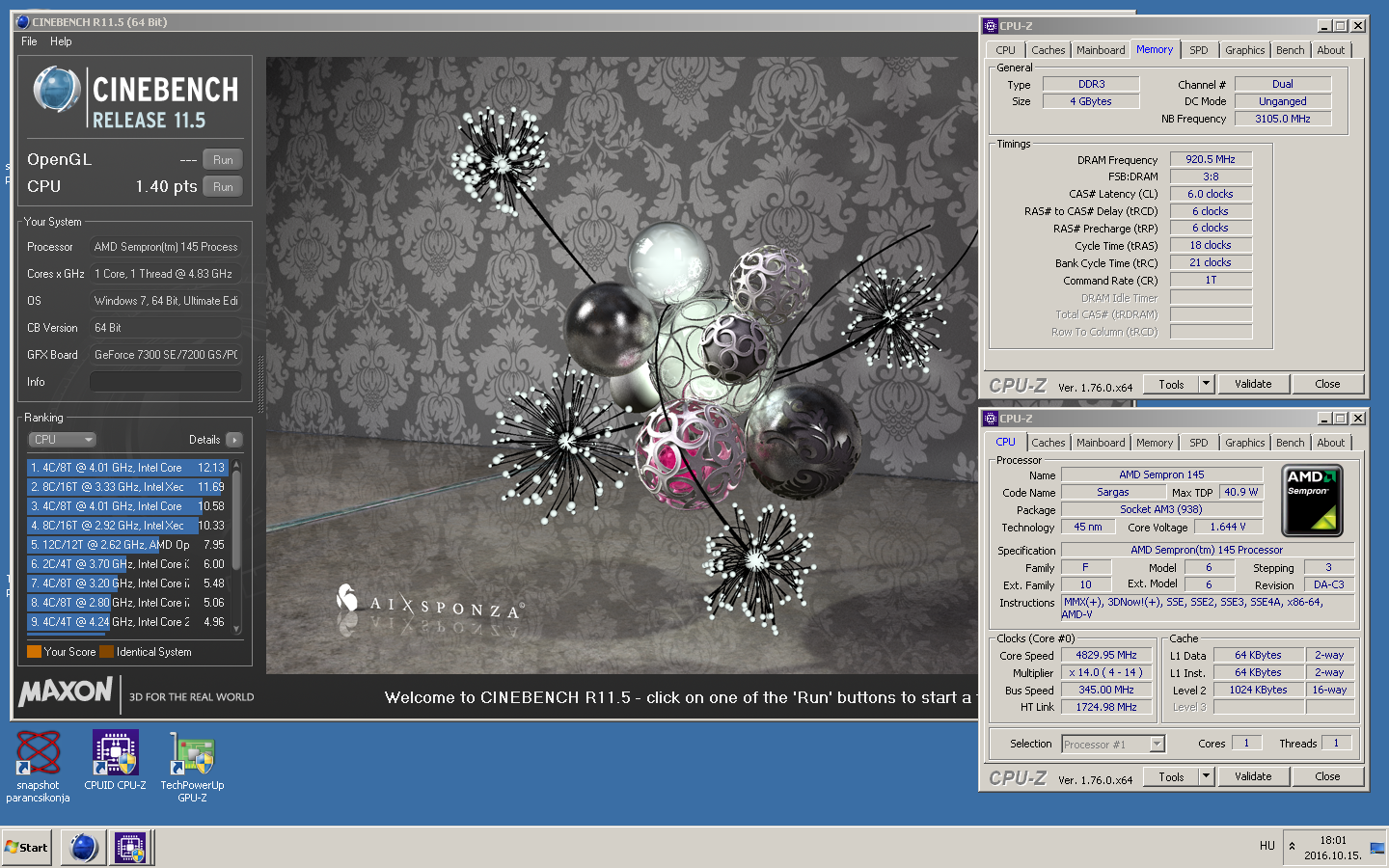The width and height of the screenshot is (1389, 868).
Task: Switch to CPU tab in upper CPU-Z
Action: (x=1005, y=50)
